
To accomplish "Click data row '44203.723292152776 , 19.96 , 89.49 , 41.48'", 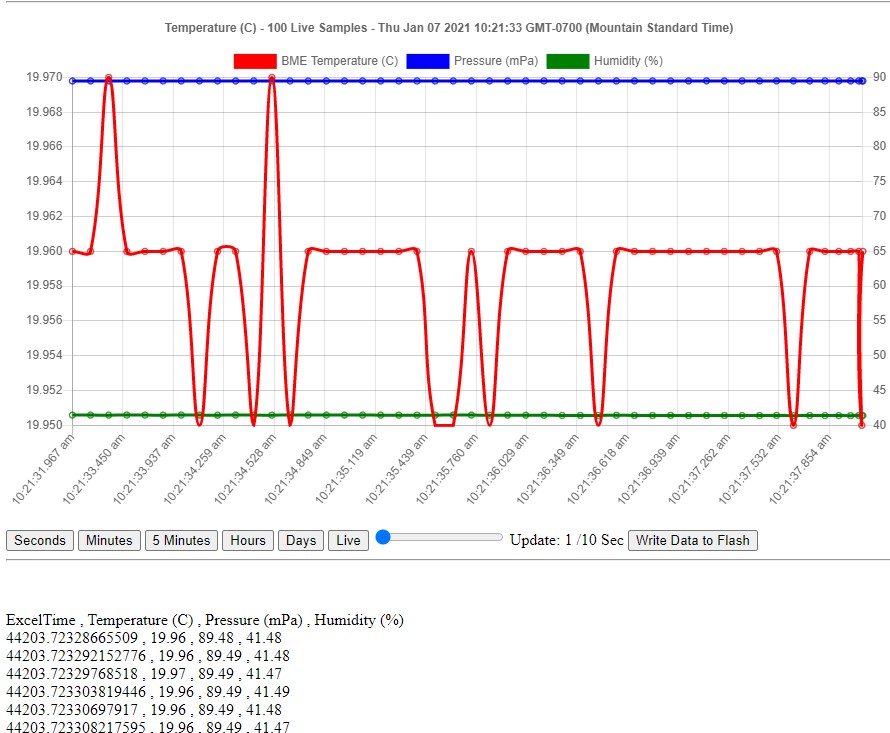I will point(148,656).
